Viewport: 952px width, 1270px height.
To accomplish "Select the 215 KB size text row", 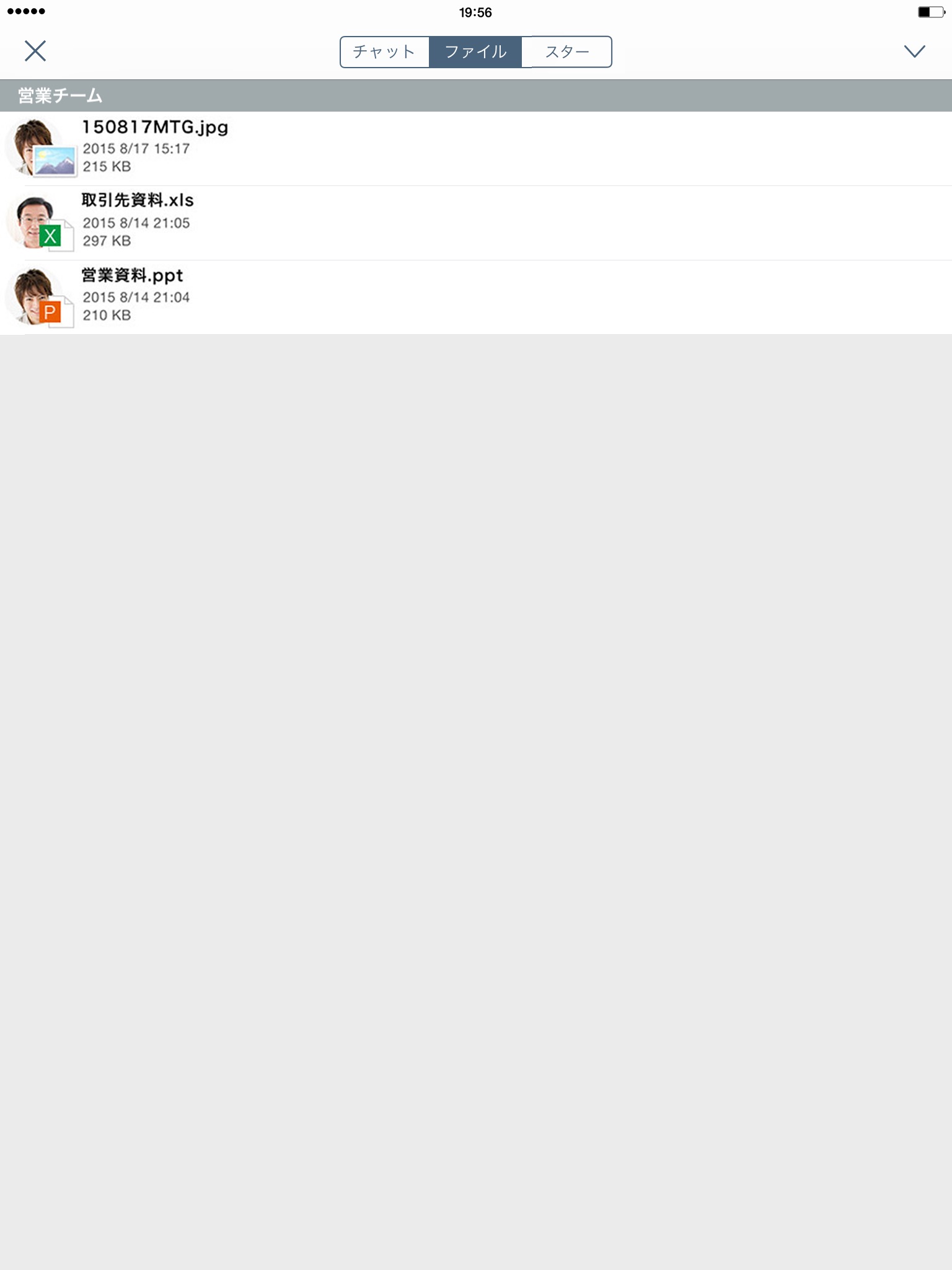I will click(107, 167).
